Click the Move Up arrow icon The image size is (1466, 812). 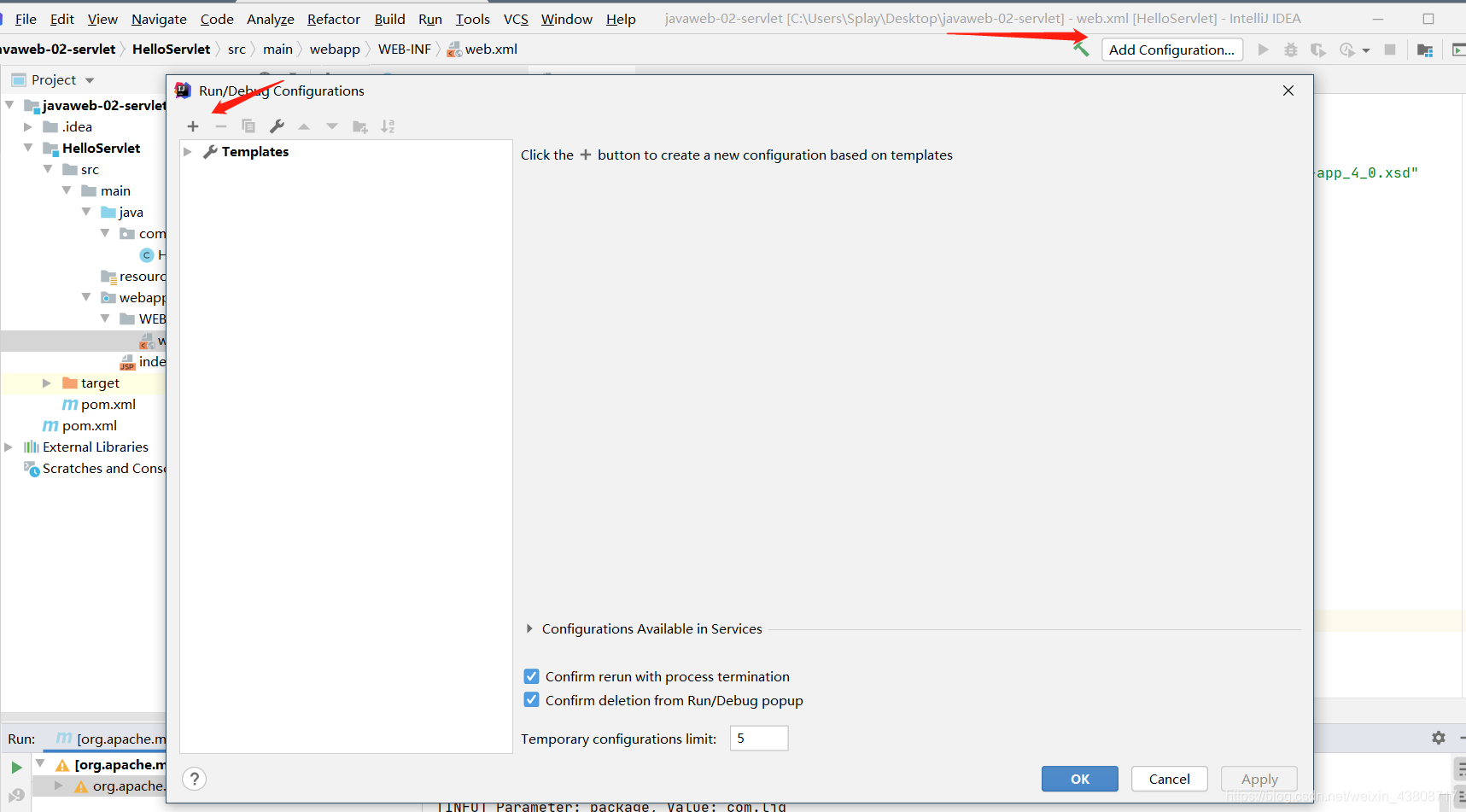coord(304,126)
